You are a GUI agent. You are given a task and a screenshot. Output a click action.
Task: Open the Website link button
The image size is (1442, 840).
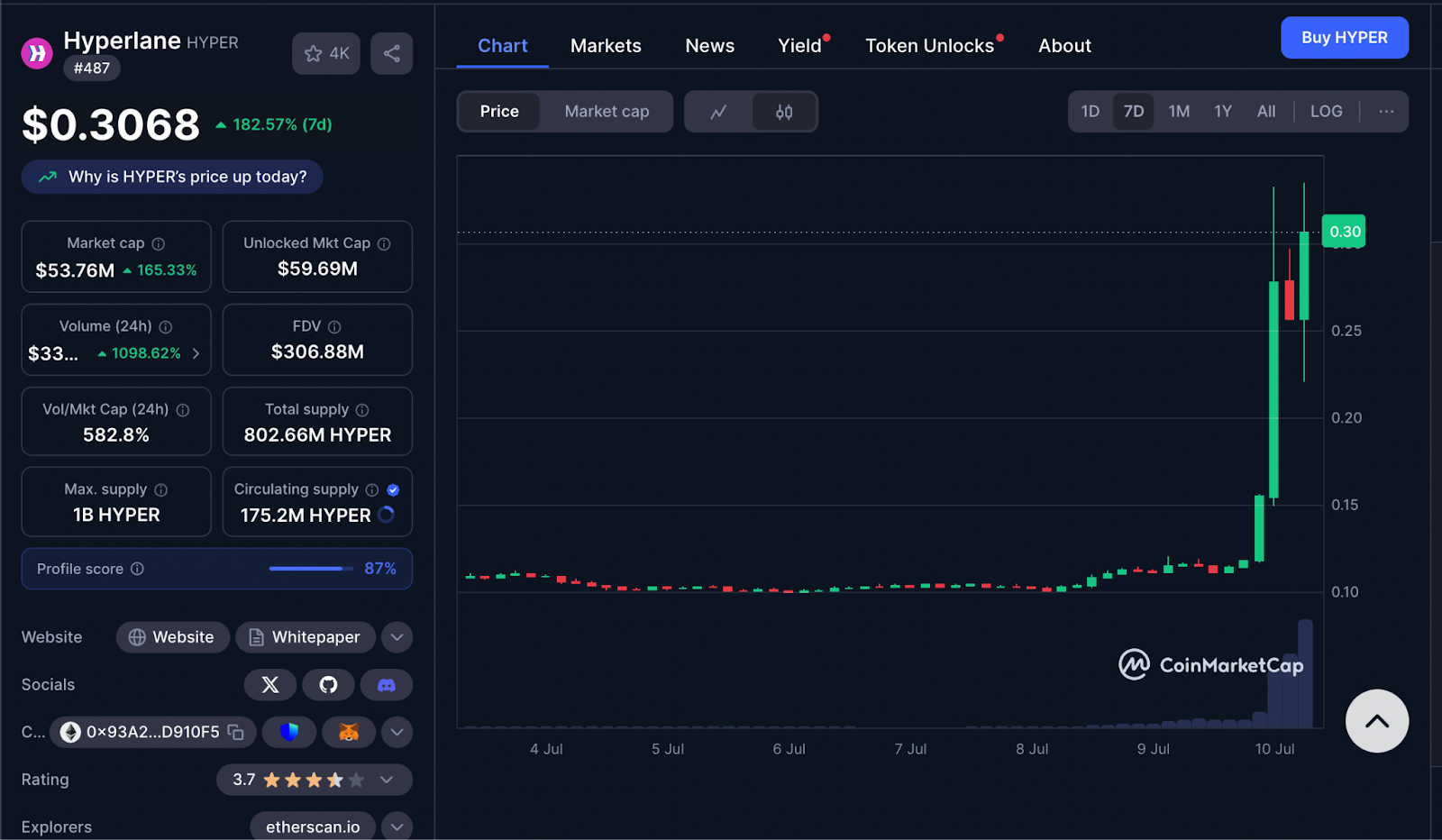pos(172,637)
